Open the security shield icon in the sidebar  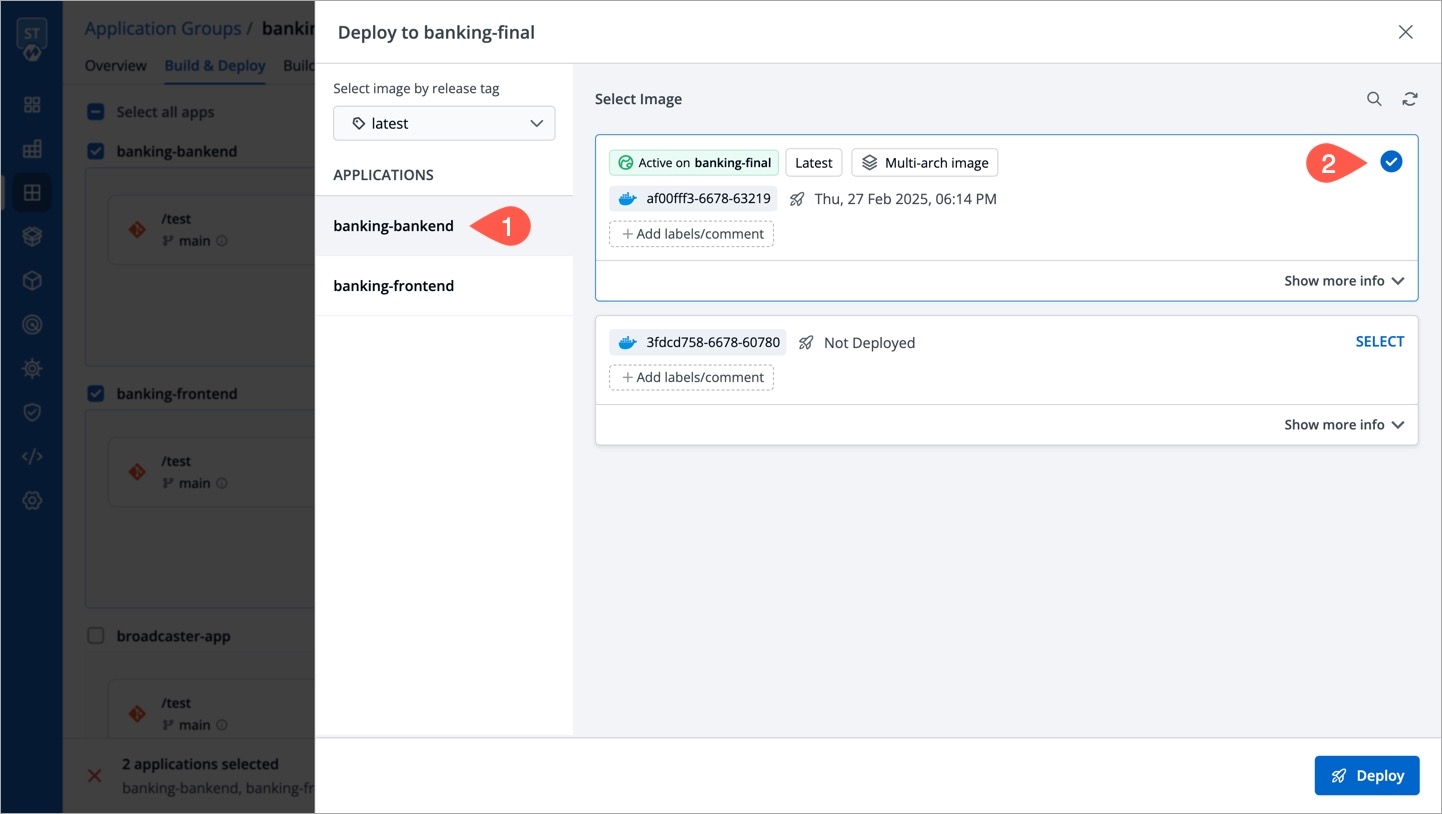tap(32, 412)
